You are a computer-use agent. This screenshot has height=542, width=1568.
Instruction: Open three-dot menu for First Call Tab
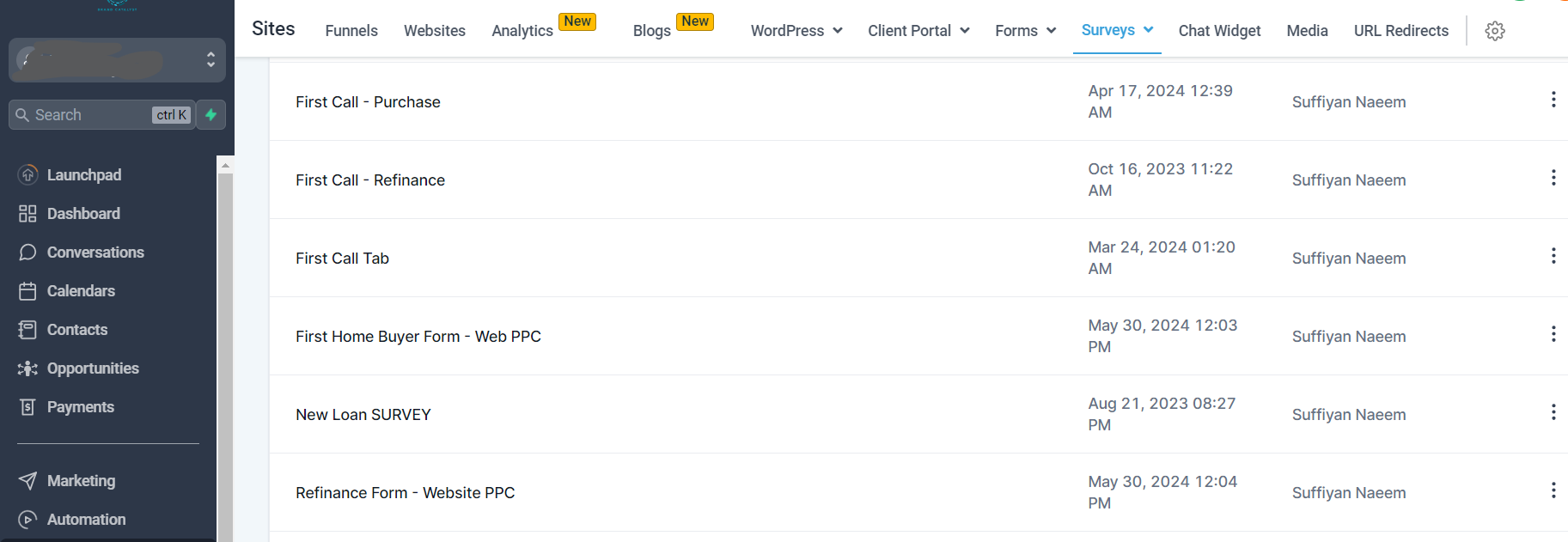coord(1553,256)
